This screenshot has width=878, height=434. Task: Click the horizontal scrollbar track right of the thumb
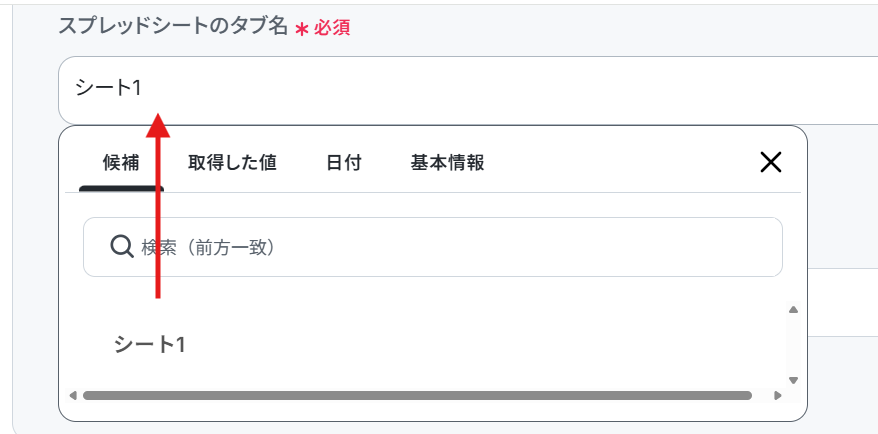click(762, 396)
